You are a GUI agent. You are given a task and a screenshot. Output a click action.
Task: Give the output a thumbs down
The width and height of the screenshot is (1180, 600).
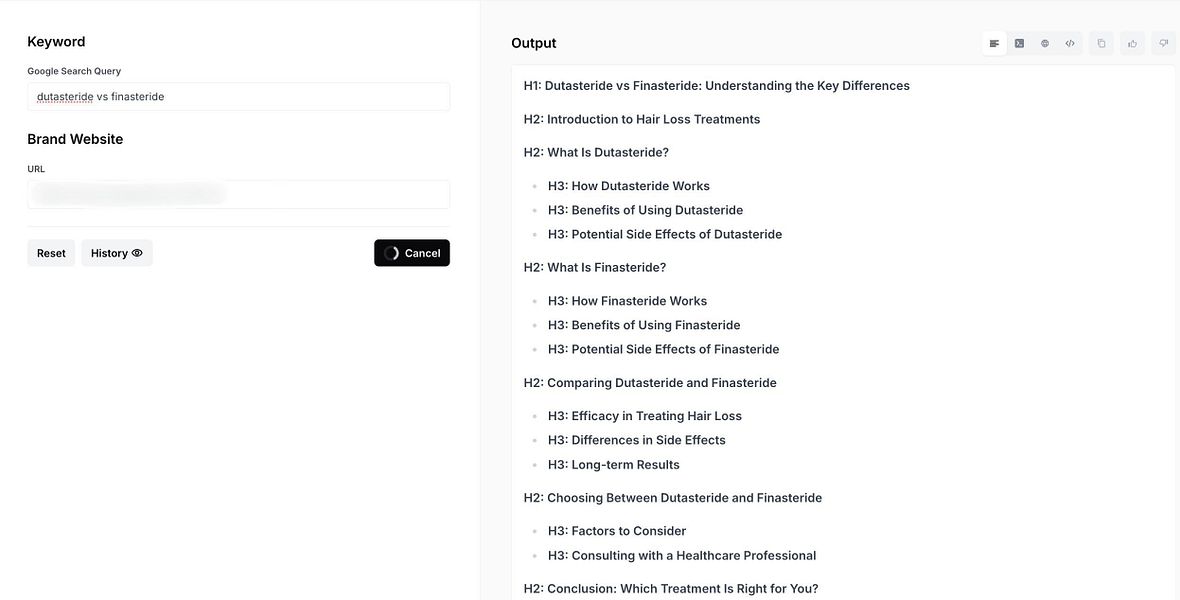pyautogui.click(x=1163, y=44)
